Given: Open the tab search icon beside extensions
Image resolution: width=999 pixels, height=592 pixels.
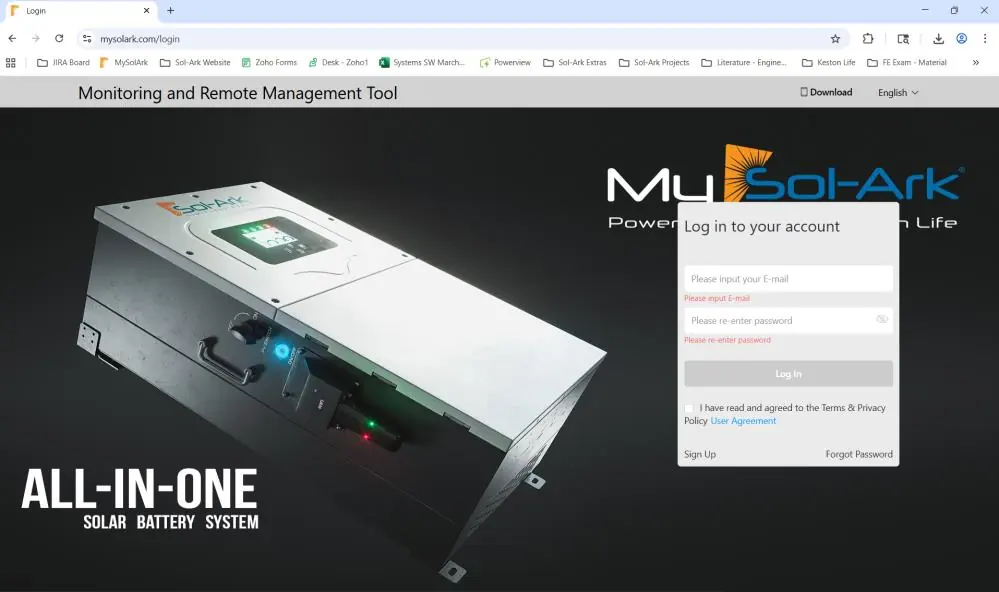Looking at the screenshot, I should tap(903, 39).
